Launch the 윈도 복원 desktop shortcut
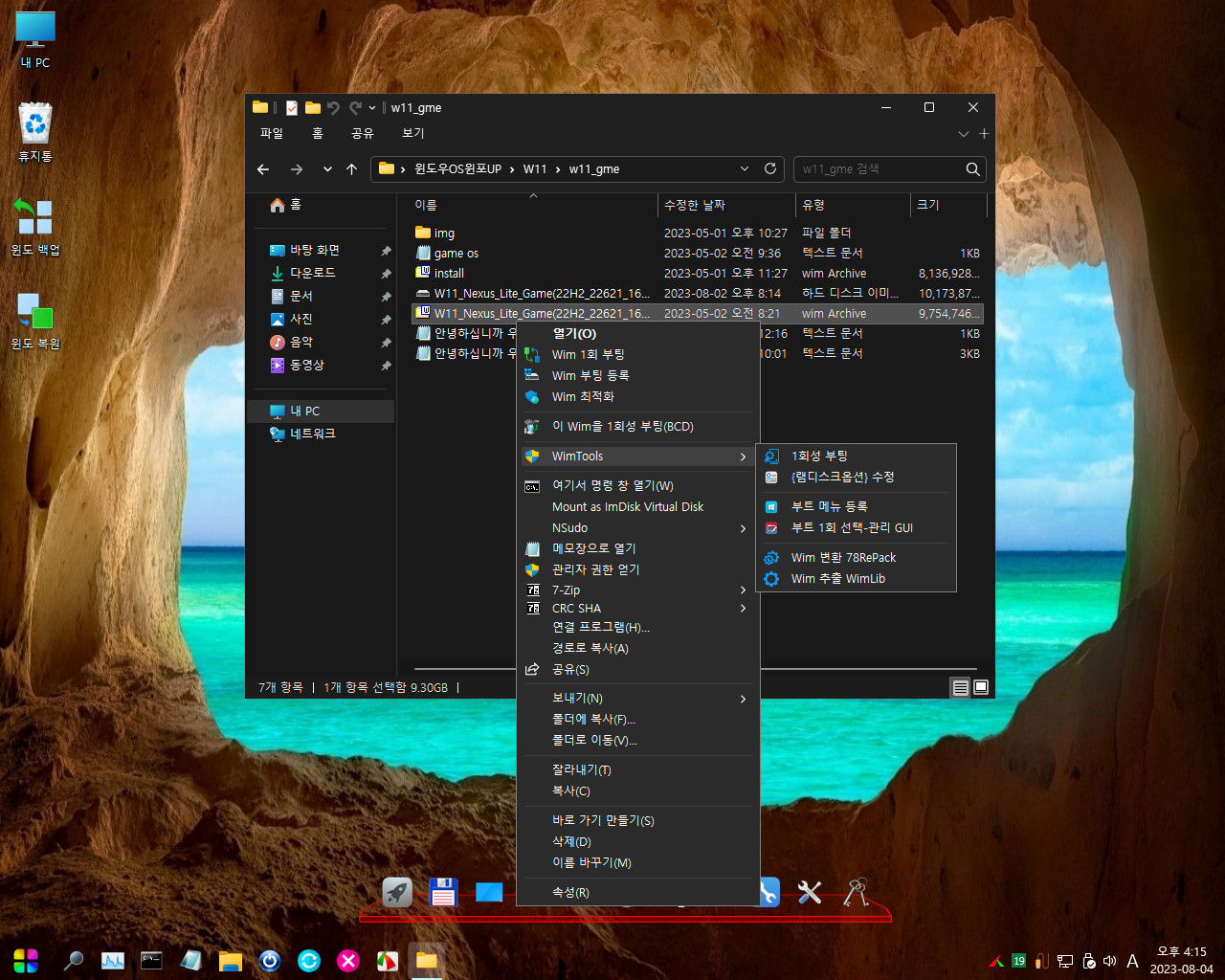The width and height of the screenshot is (1225, 980). pyautogui.click(x=35, y=321)
